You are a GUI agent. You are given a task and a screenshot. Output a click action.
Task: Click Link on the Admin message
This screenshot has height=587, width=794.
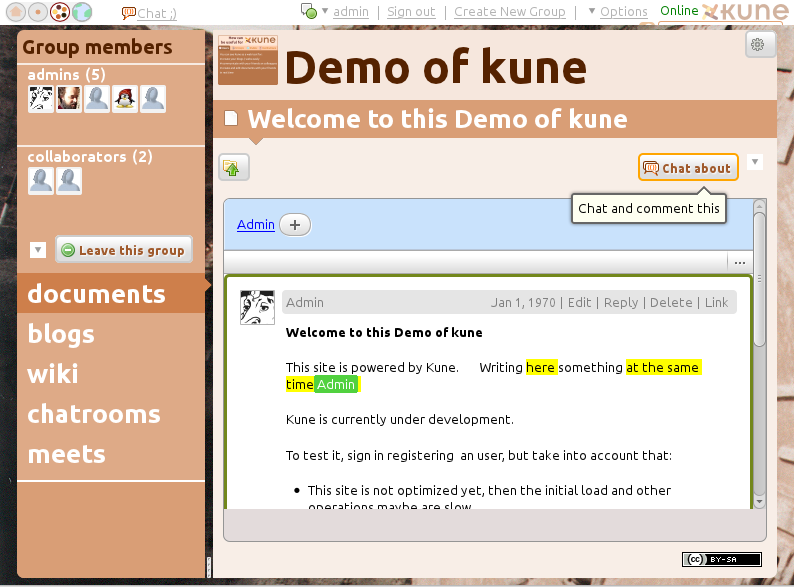pos(717,302)
